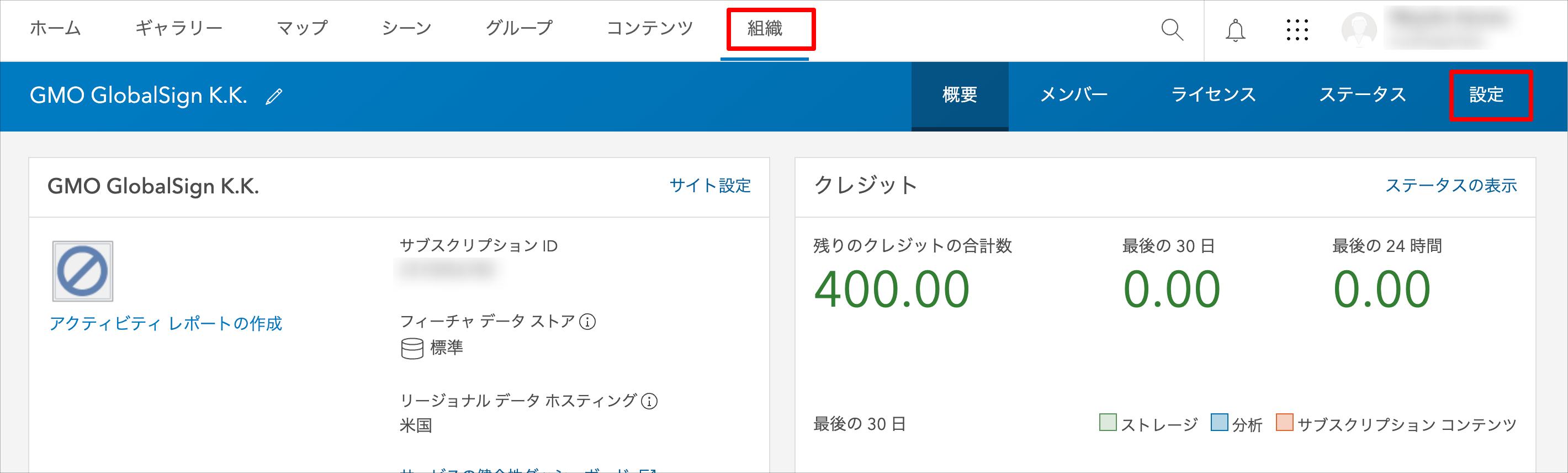Open the notifications bell icon
The width and height of the screenshot is (1568, 473).
point(1235,30)
